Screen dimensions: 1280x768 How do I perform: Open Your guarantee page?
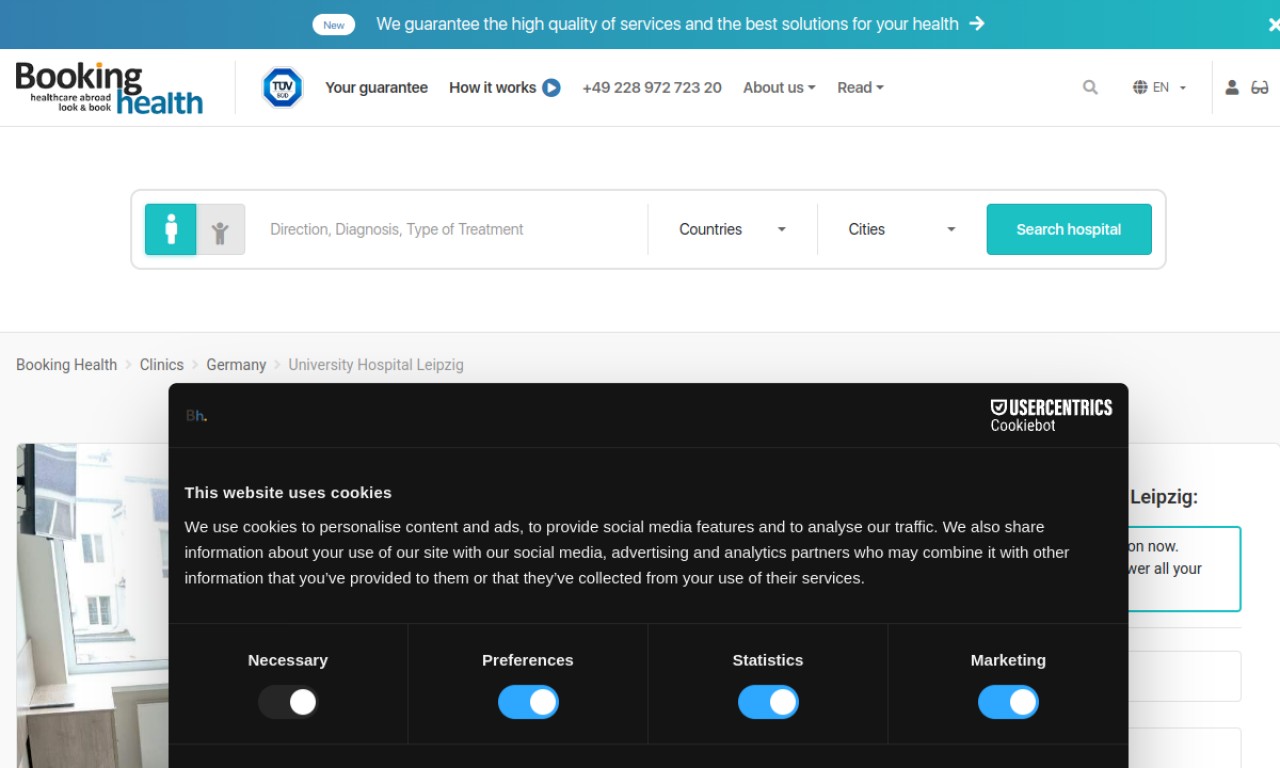[376, 88]
